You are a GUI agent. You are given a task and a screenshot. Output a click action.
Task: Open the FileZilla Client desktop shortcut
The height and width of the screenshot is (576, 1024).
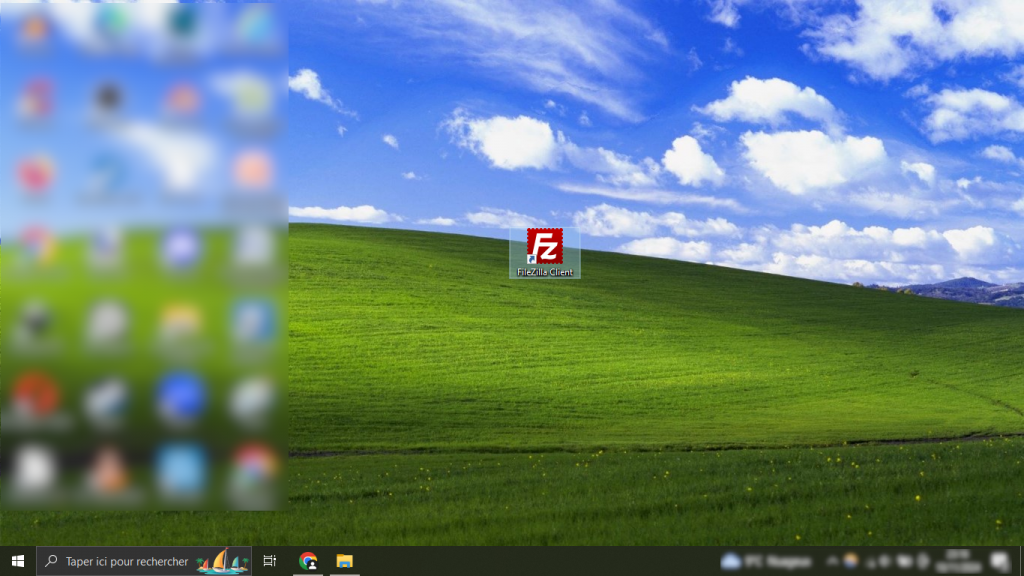[x=544, y=246]
